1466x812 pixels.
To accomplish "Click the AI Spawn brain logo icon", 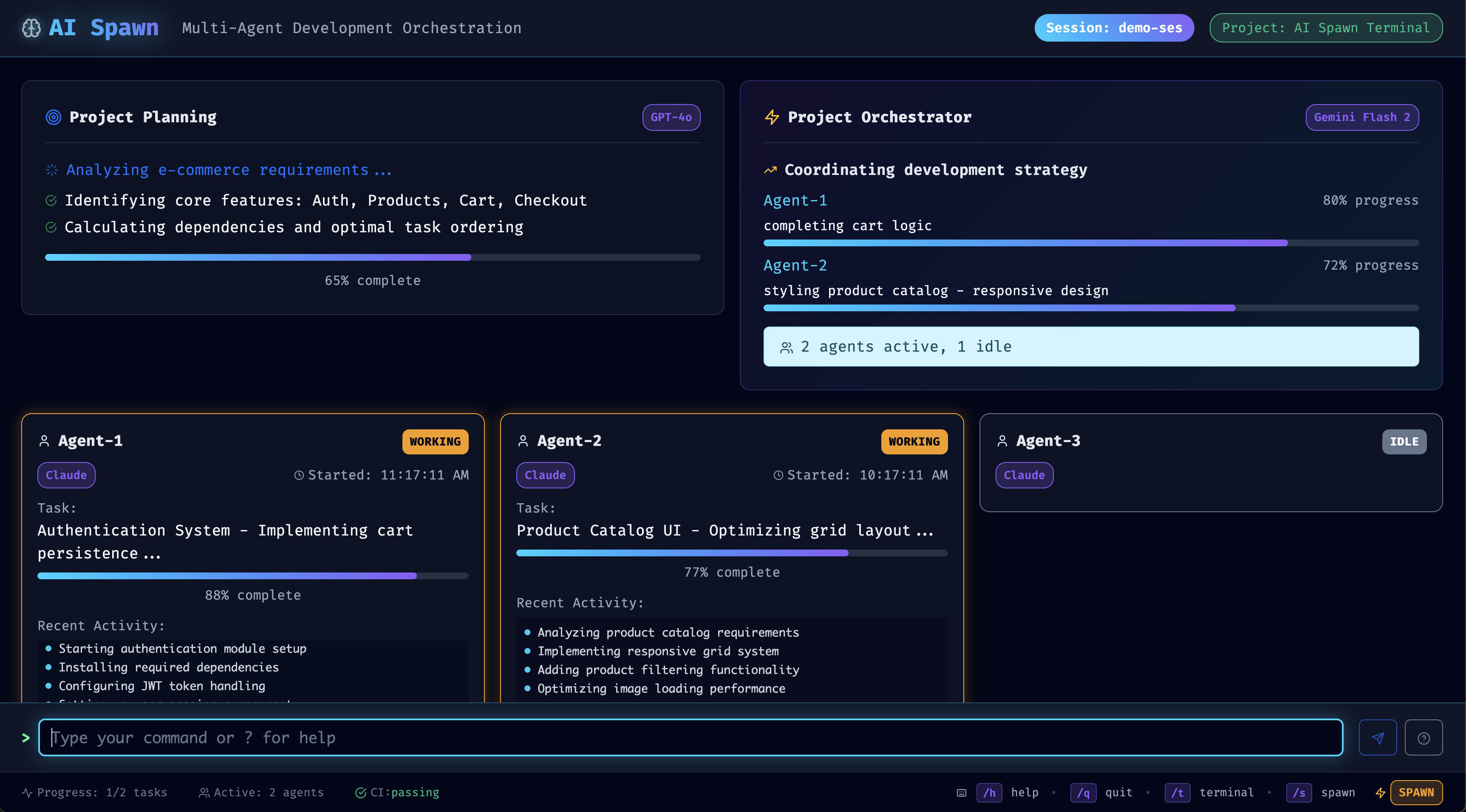I will [x=31, y=28].
